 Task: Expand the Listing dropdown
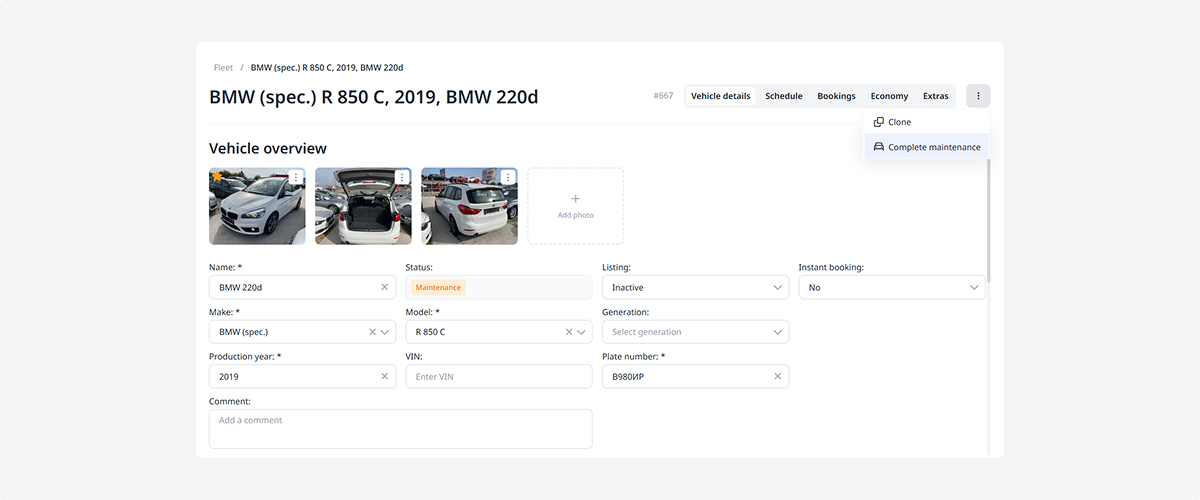695,287
